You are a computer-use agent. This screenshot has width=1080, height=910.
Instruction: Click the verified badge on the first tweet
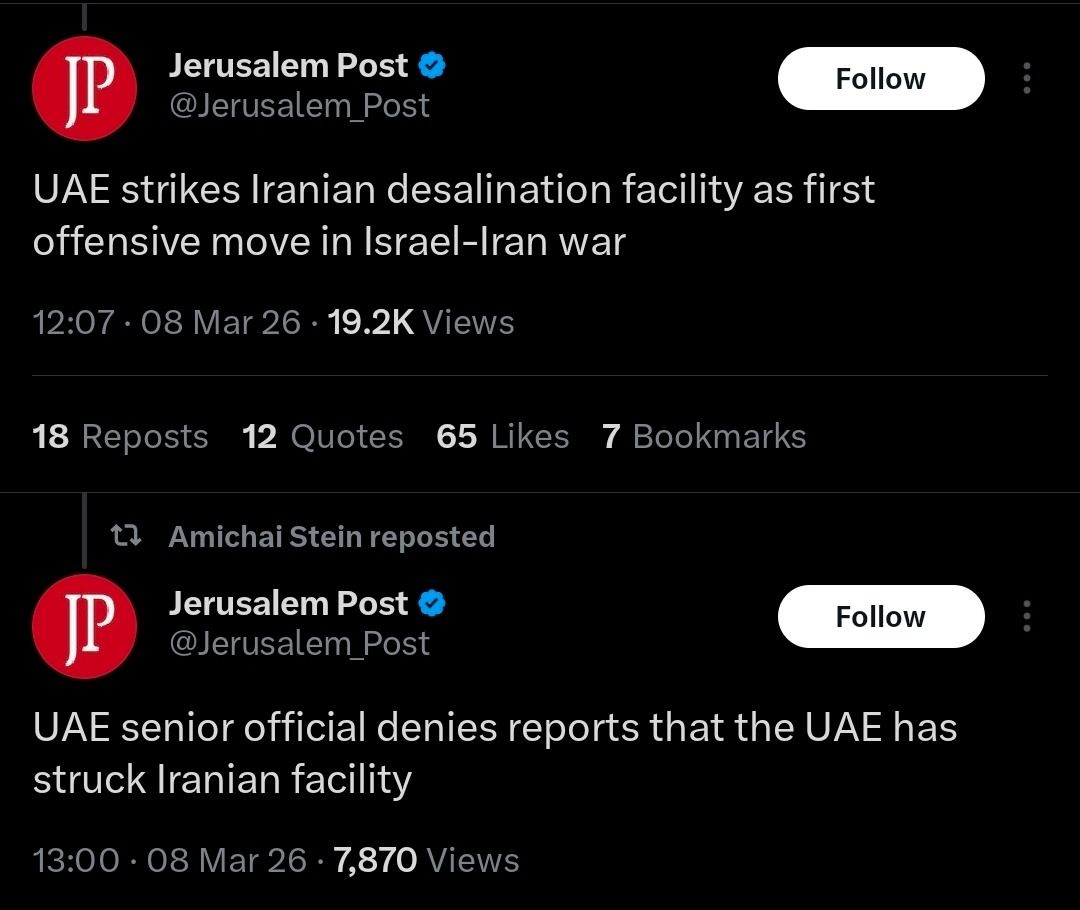point(432,66)
